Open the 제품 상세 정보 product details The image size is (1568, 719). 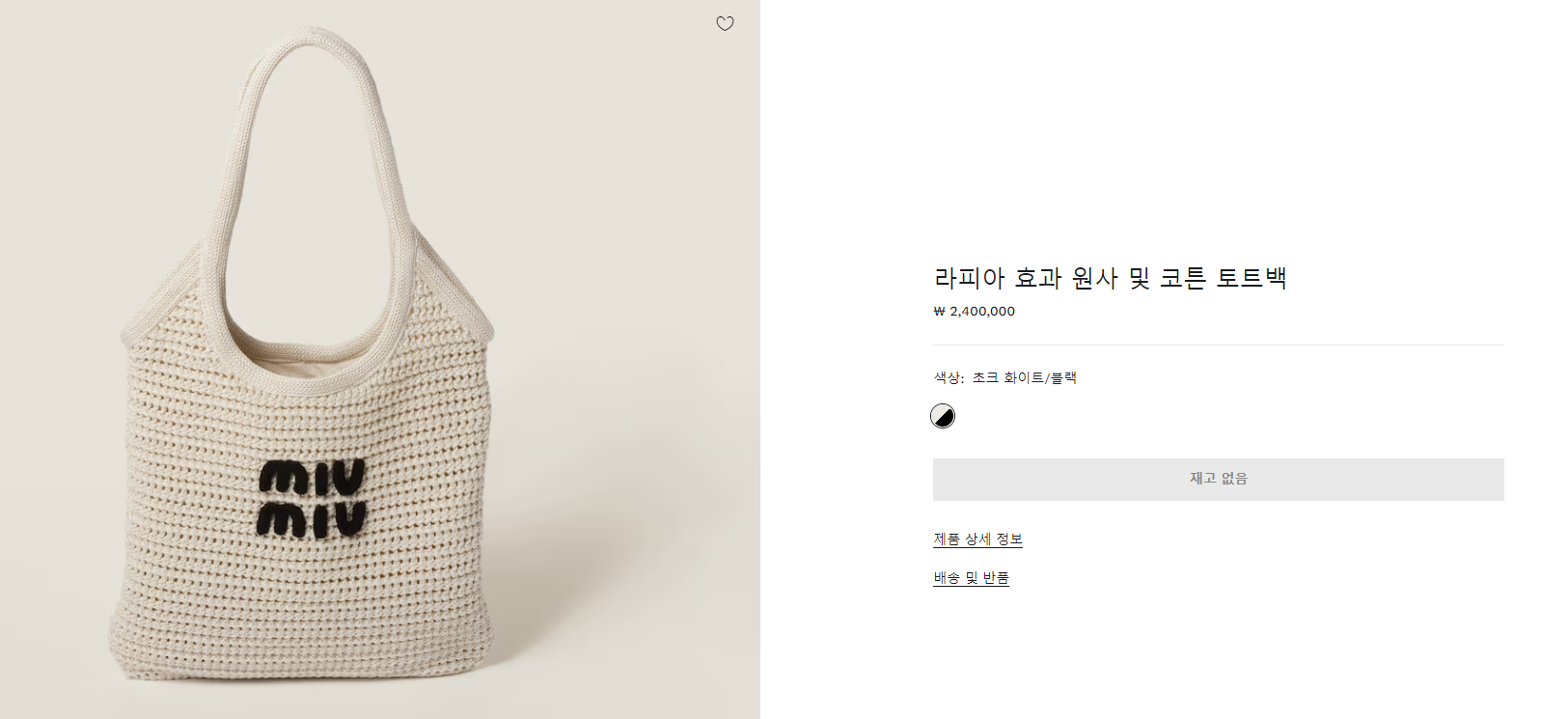(x=977, y=539)
